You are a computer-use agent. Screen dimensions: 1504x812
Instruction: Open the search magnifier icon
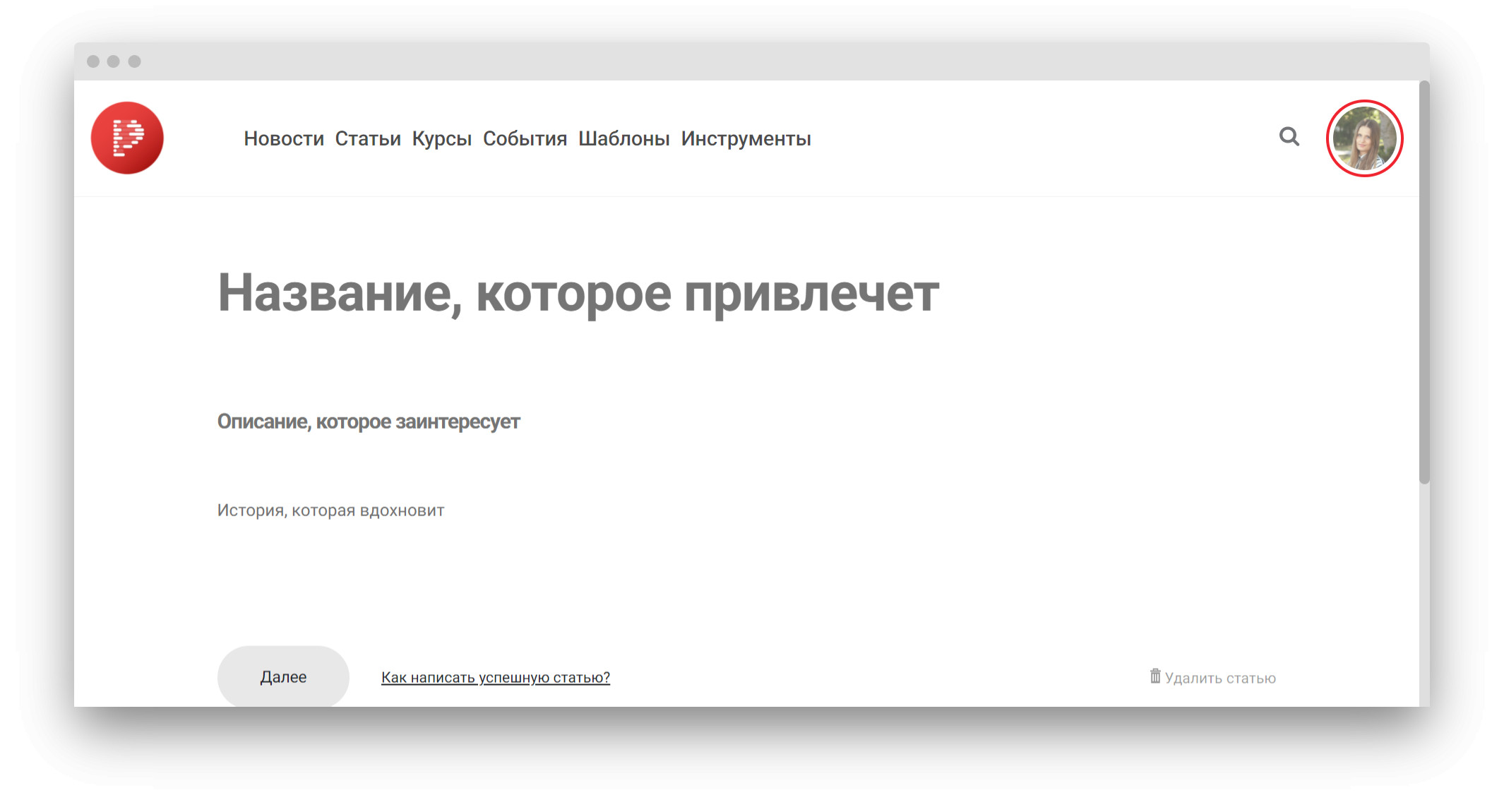pyautogui.click(x=1289, y=136)
